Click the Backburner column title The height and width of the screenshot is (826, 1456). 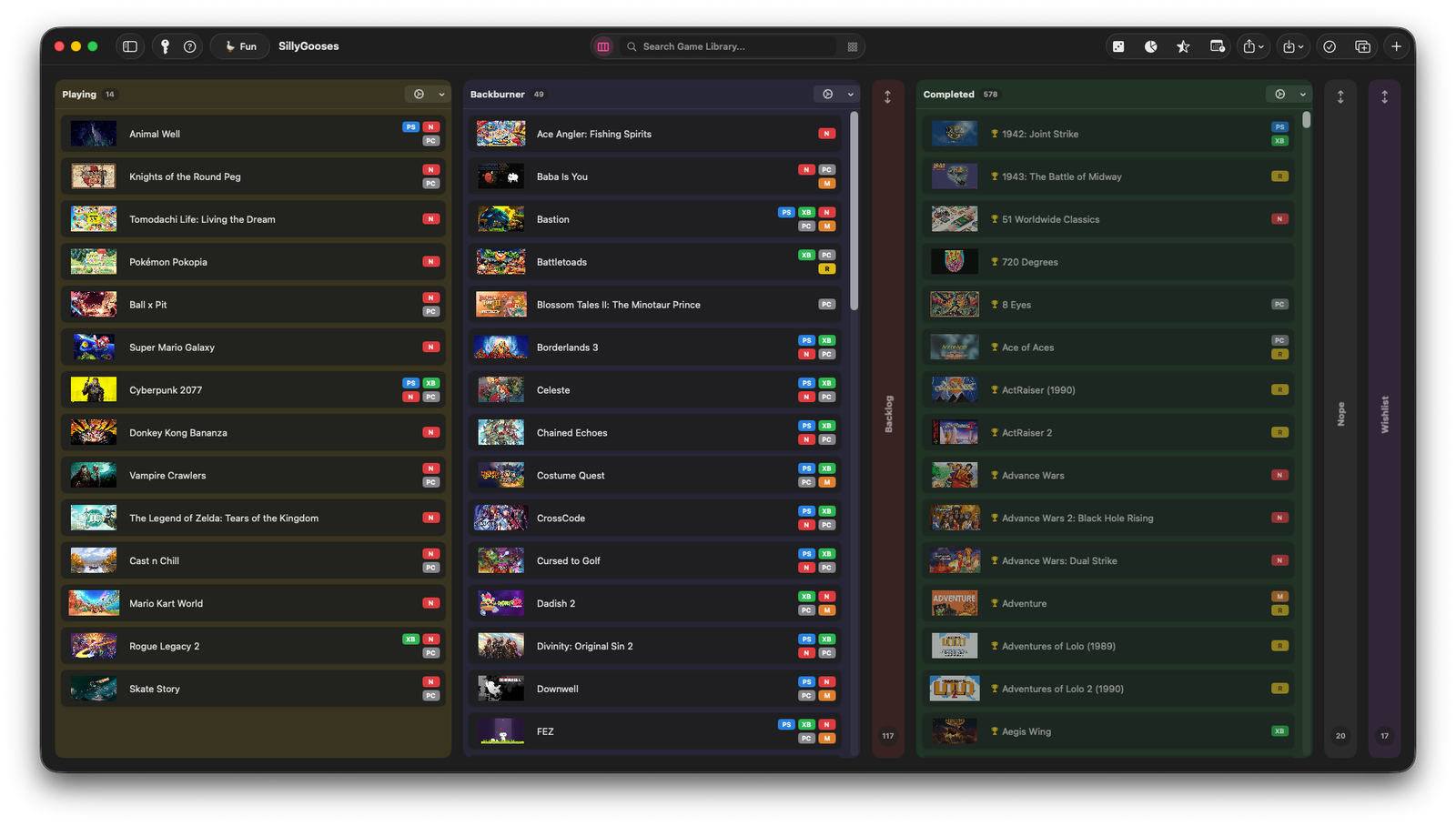[497, 95]
